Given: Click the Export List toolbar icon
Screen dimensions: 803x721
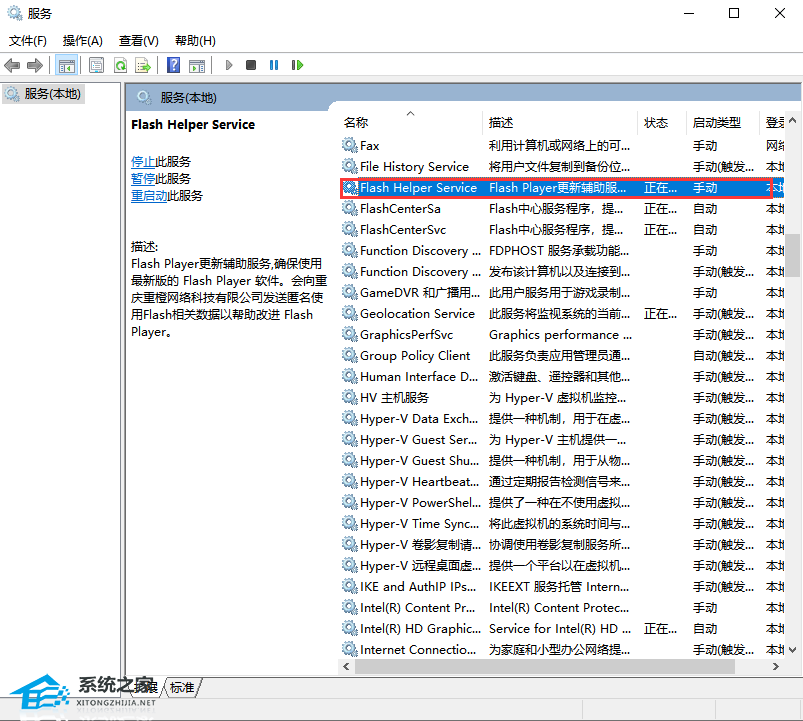Looking at the screenshot, I should pos(143,65).
